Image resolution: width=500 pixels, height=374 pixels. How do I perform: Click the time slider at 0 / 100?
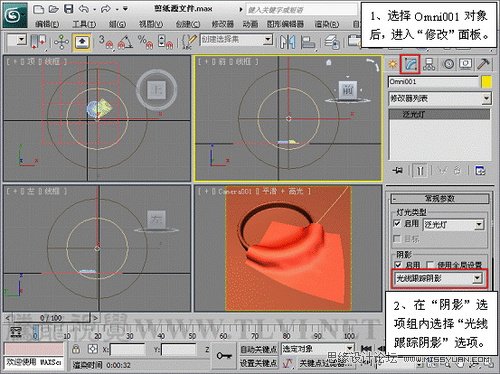click(51, 318)
